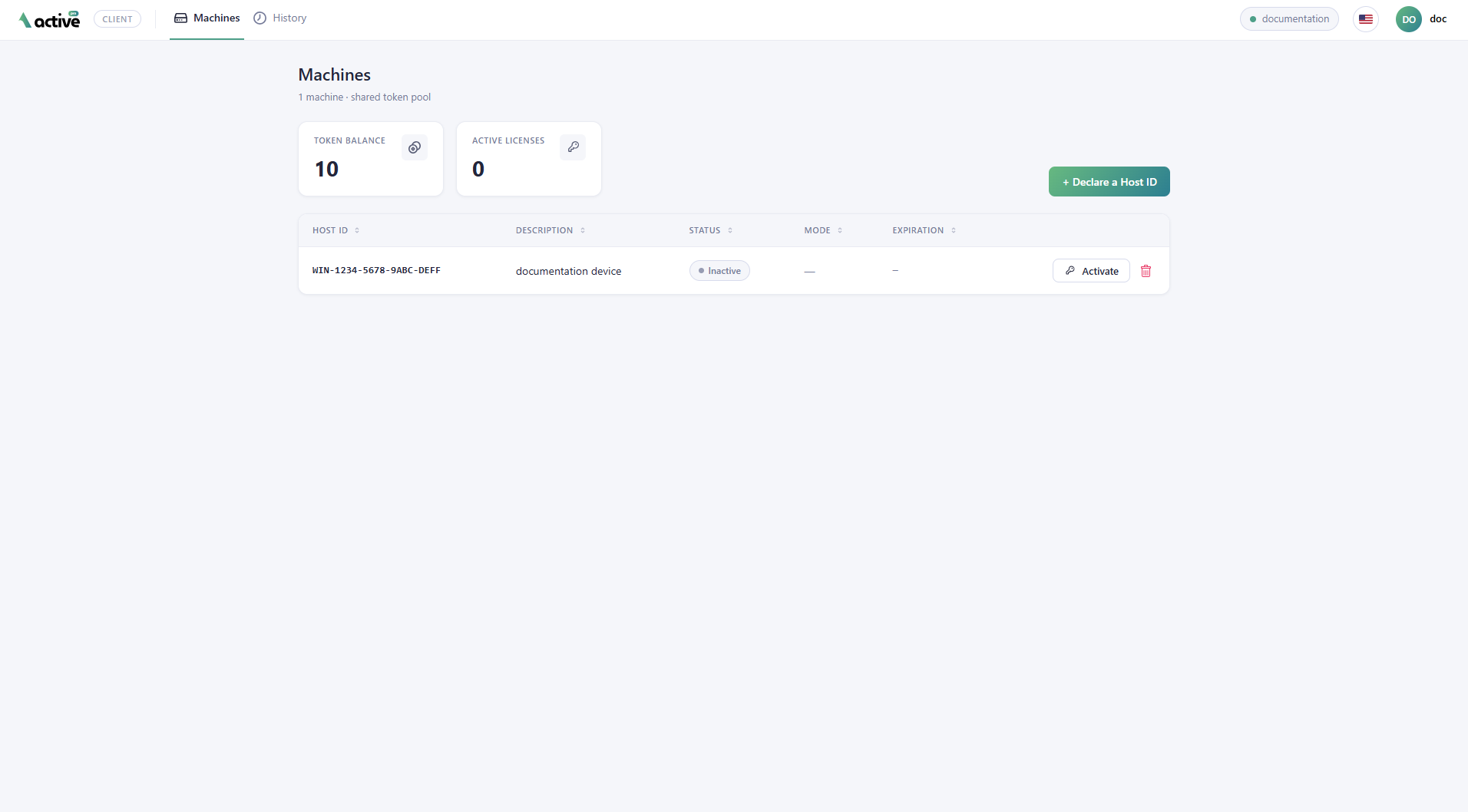Sort table by Mode column
Screen dimensions: 1468x812
tap(823, 230)
